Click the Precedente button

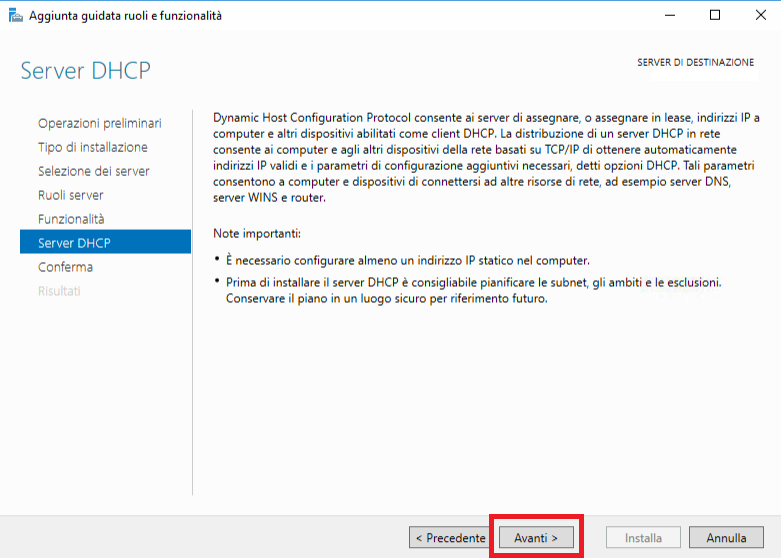pos(450,538)
